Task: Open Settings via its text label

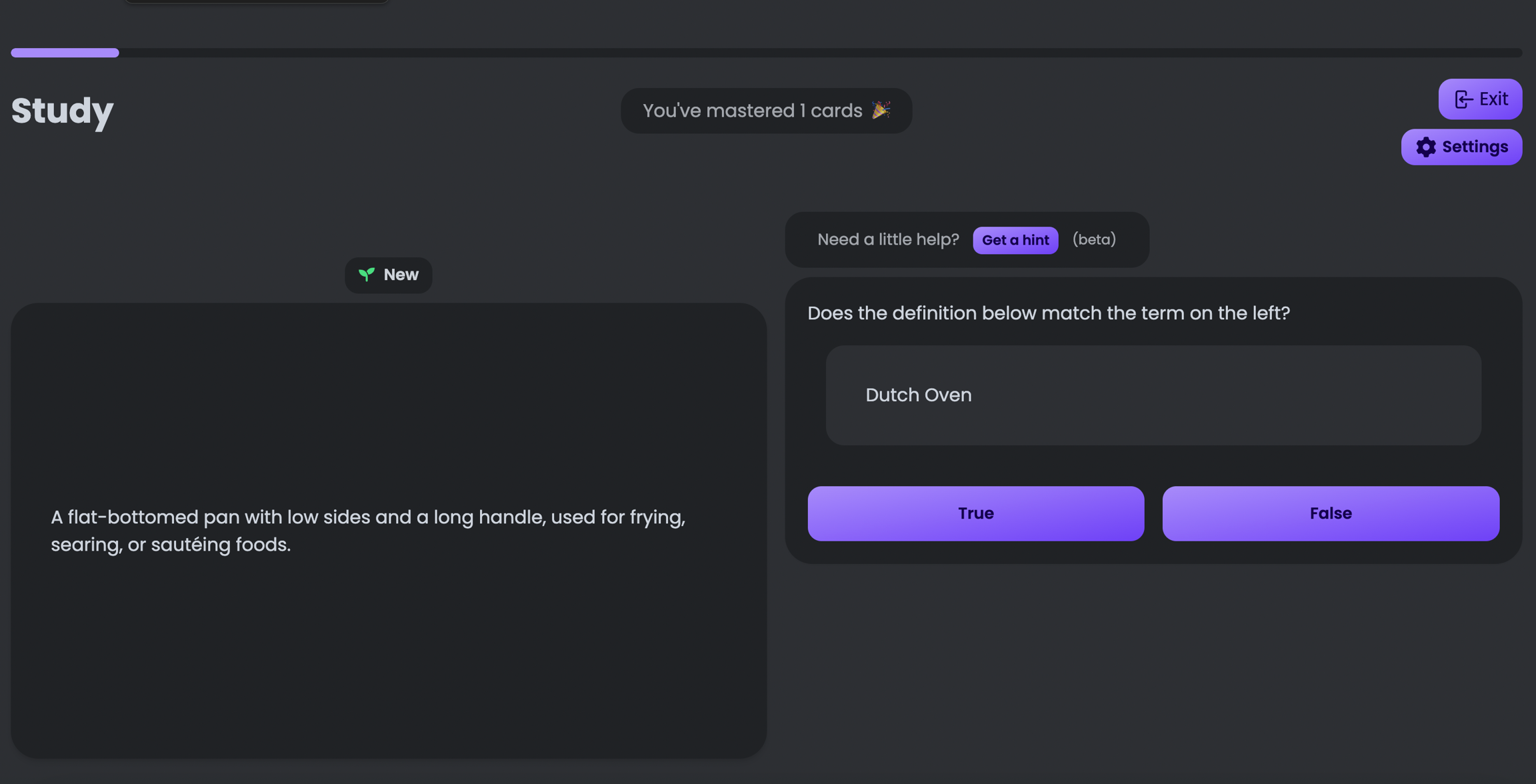Action: 1475,147
